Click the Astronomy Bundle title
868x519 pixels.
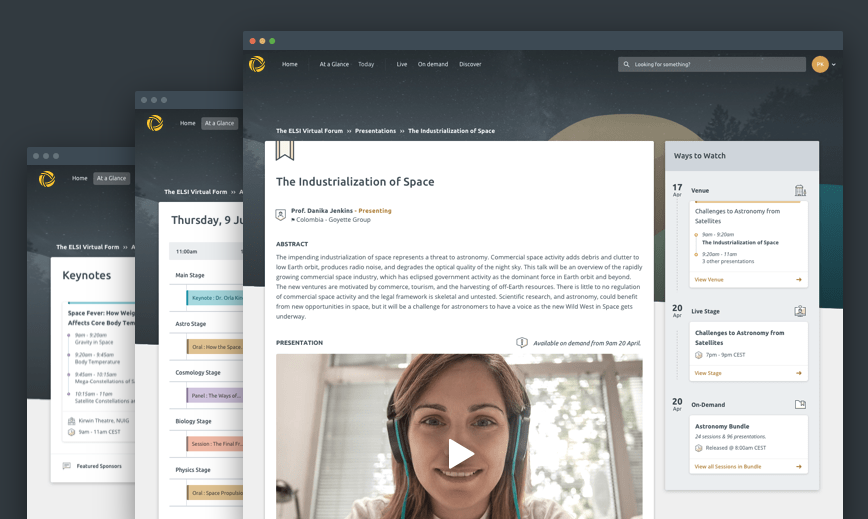coord(722,426)
